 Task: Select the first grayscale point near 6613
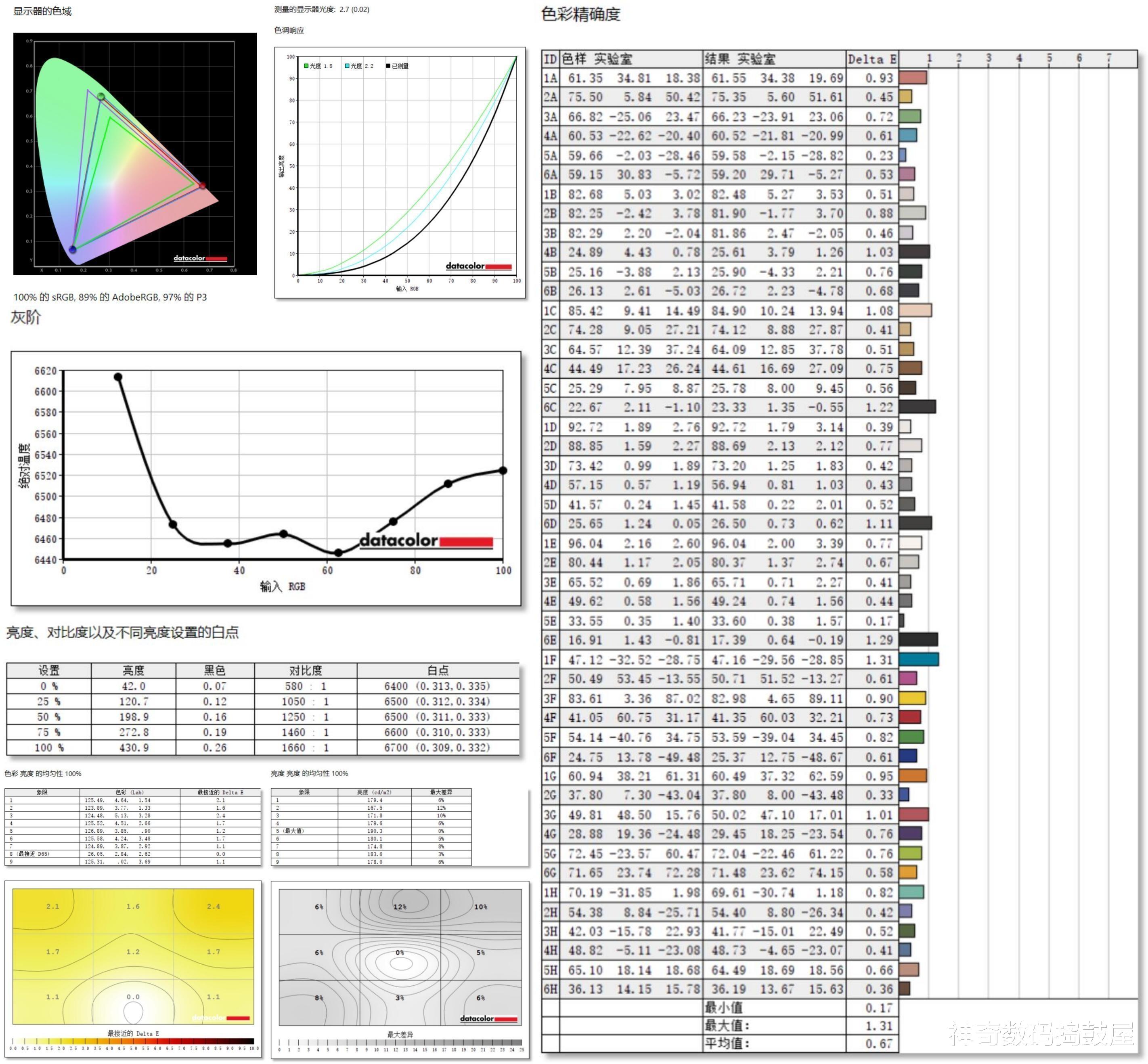tap(118, 377)
